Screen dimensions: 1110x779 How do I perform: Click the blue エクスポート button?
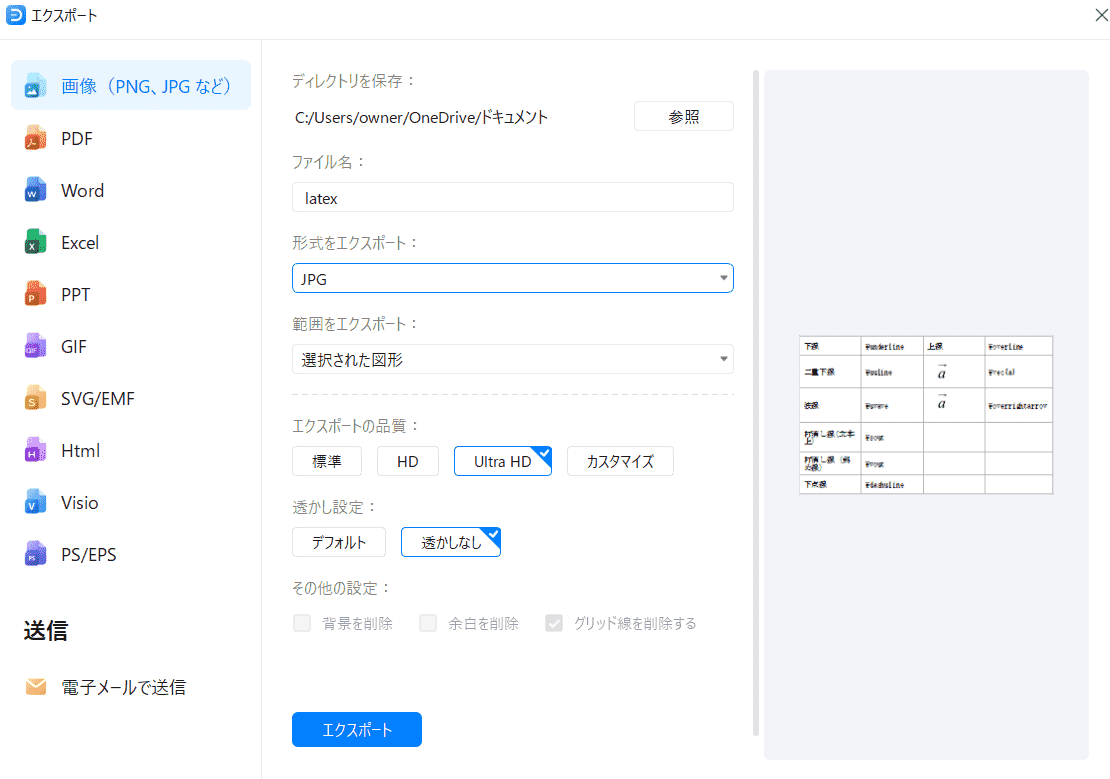click(357, 730)
